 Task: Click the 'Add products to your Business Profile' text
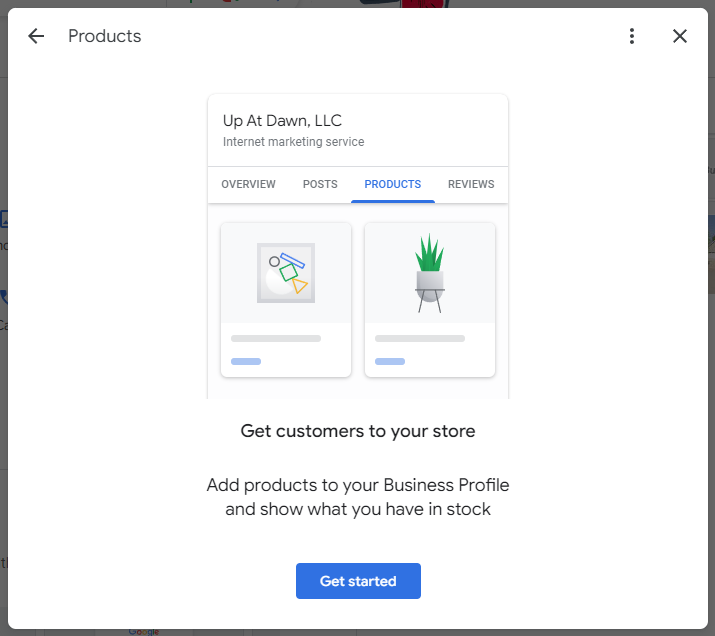(358, 485)
